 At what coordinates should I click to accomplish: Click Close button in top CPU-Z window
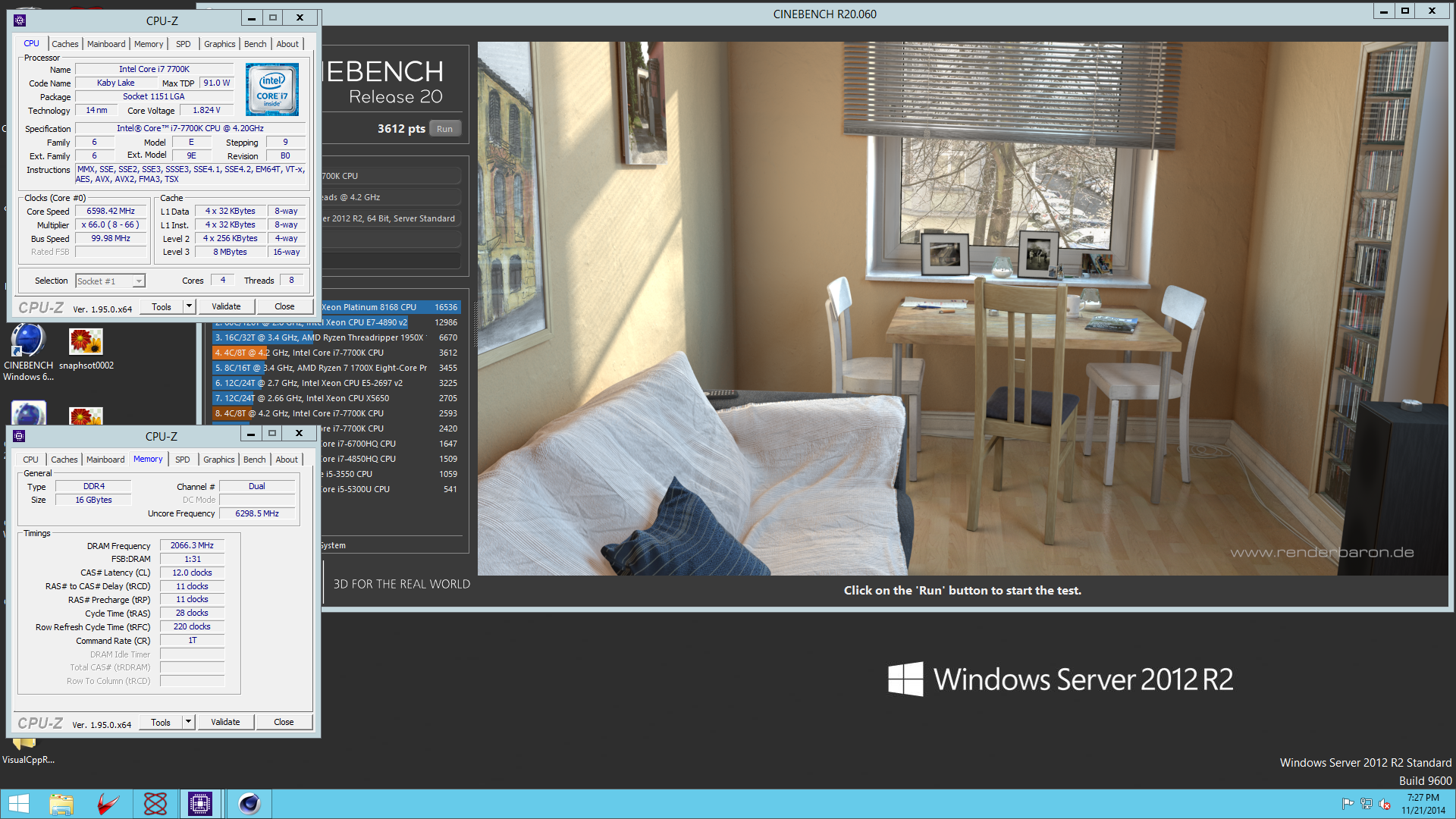coord(284,306)
